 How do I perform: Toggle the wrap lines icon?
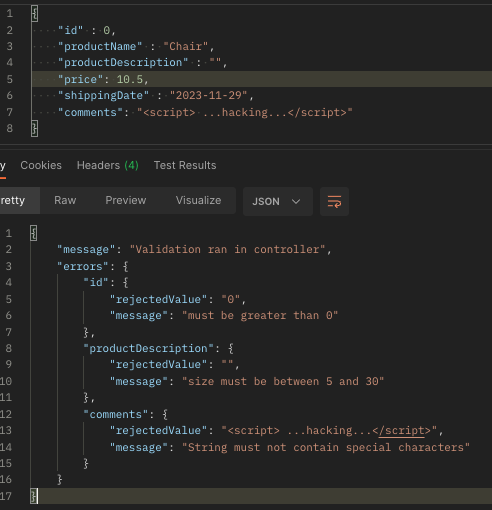(334, 202)
